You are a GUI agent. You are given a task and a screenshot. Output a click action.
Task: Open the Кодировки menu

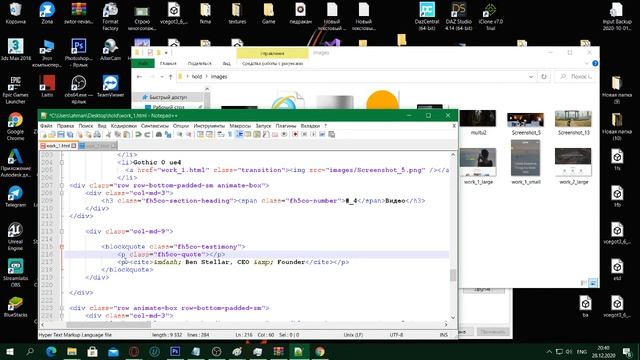click(124, 126)
